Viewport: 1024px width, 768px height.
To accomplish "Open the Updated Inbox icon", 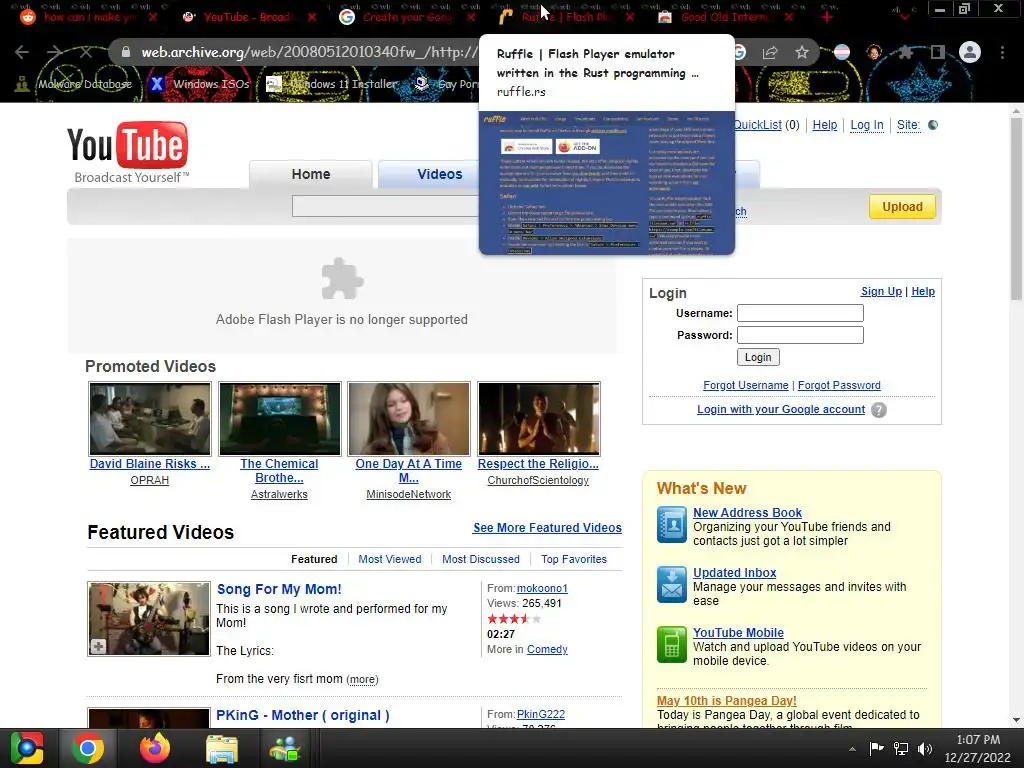I will tap(672, 584).
